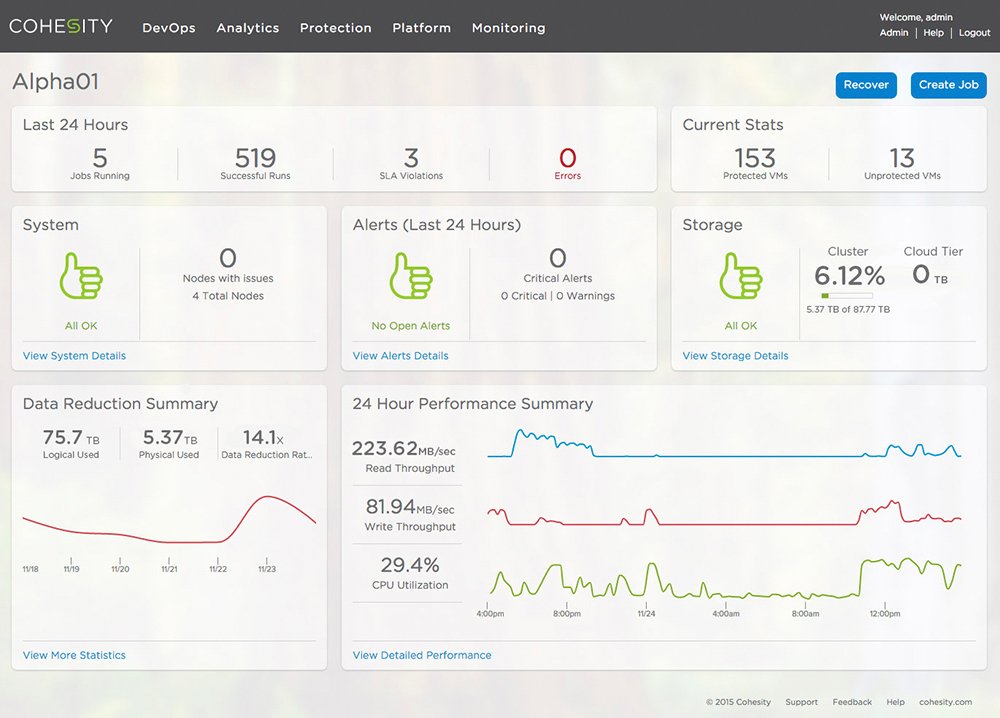Click the Create Job button

coord(948,85)
